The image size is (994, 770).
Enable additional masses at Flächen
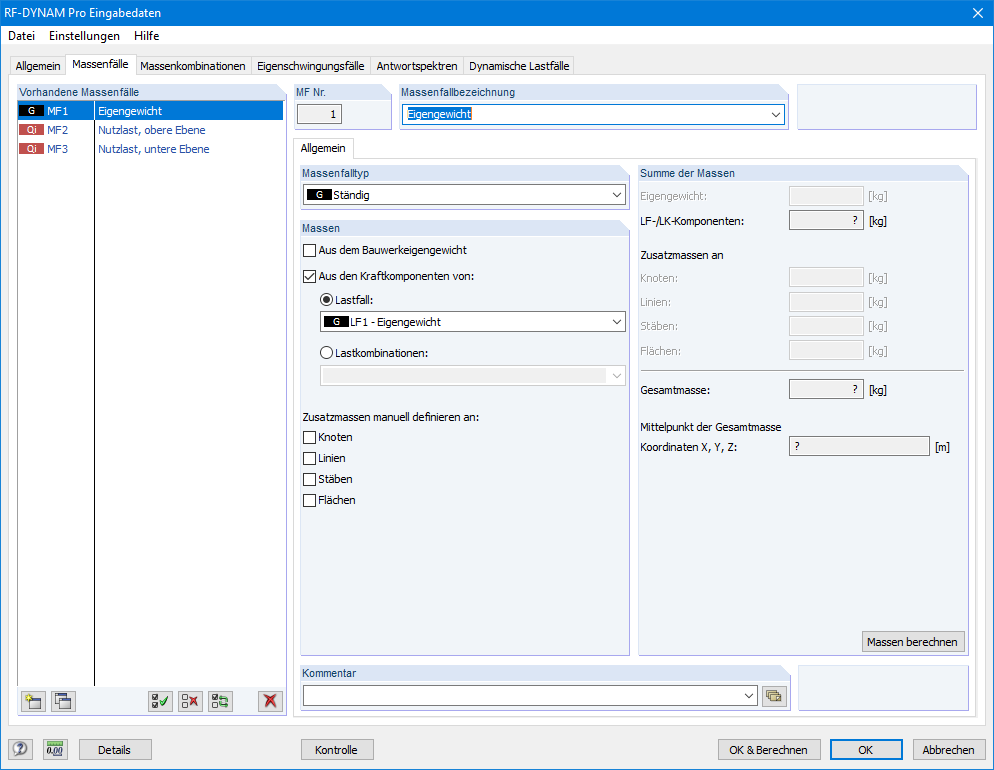pyautogui.click(x=309, y=500)
